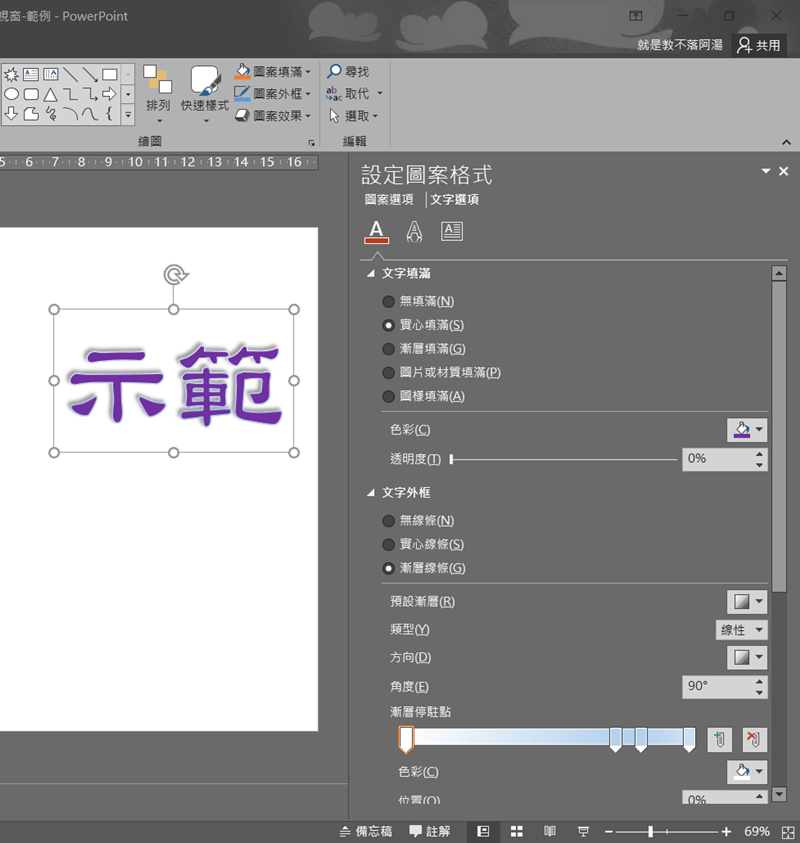Image resolution: width=800 pixels, height=843 pixels.
Task: Open the 快速樣式 quick styles gallery
Action: pyautogui.click(x=205, y=95)
